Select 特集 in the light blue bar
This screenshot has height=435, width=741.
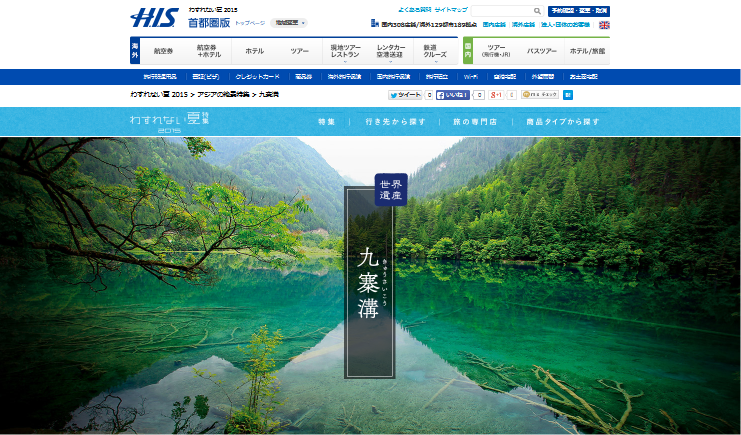327,122
